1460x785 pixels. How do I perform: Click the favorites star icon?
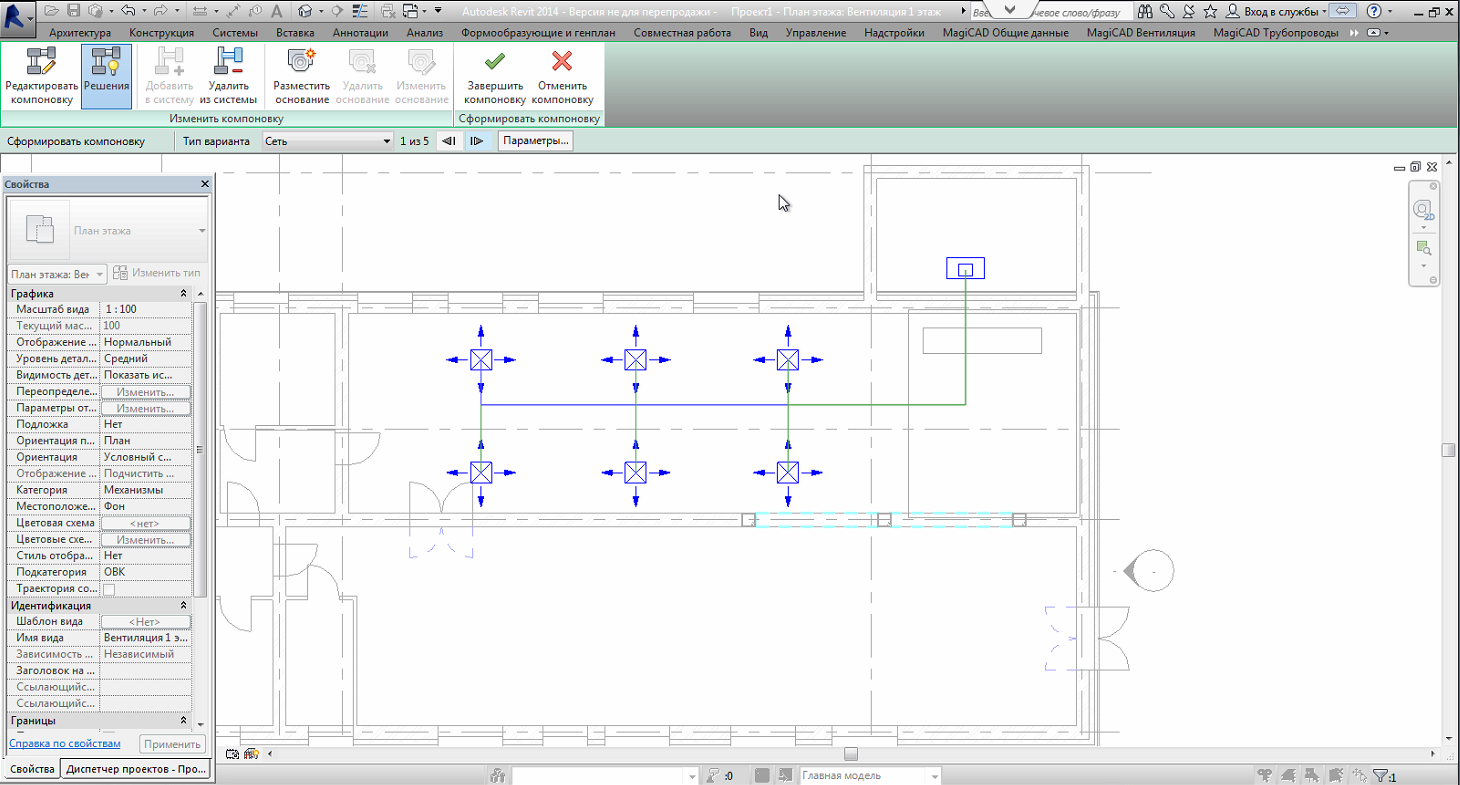[x=1210, y=11]
